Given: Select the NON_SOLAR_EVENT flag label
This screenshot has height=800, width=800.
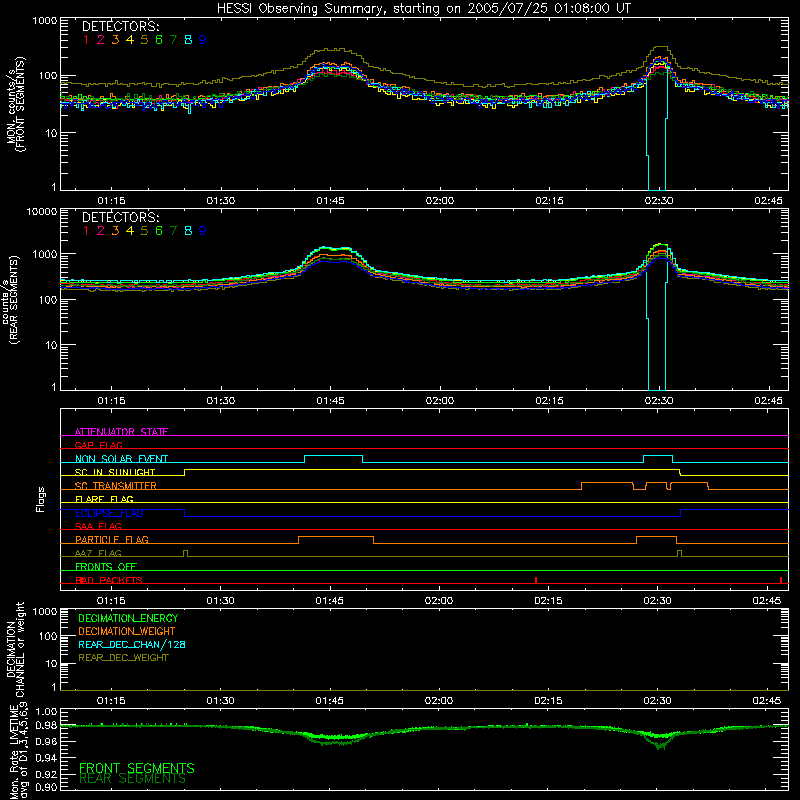Looking at the screenshot, I should (121, 459).
